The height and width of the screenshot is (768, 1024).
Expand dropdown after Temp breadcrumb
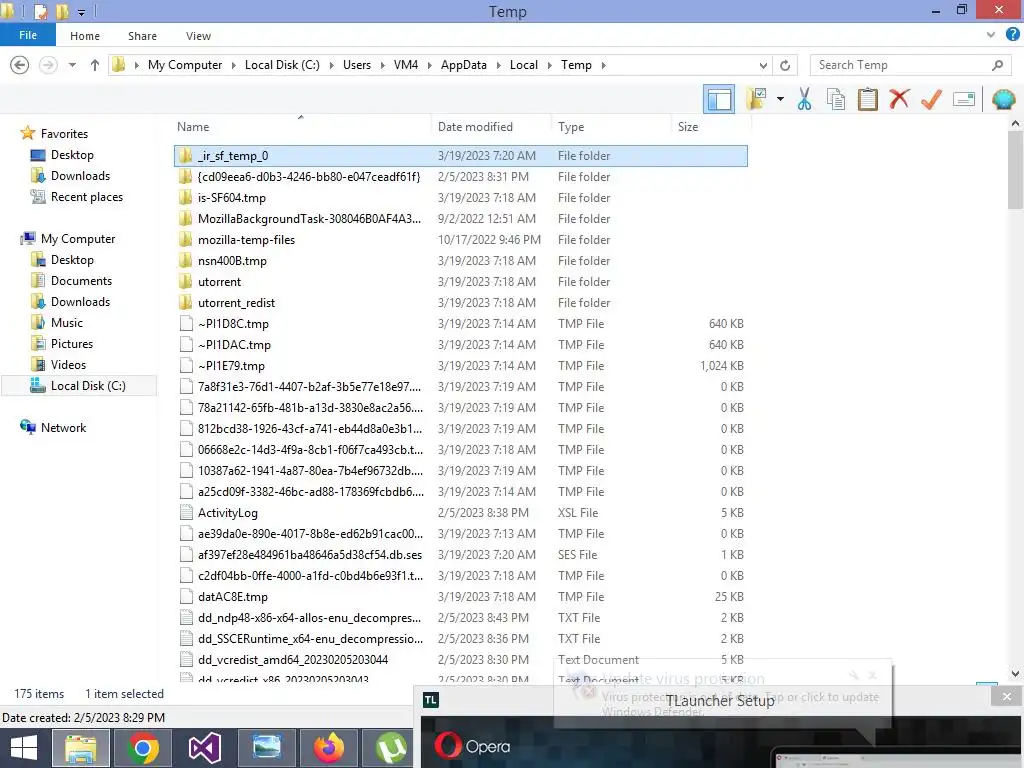(603, 65)
